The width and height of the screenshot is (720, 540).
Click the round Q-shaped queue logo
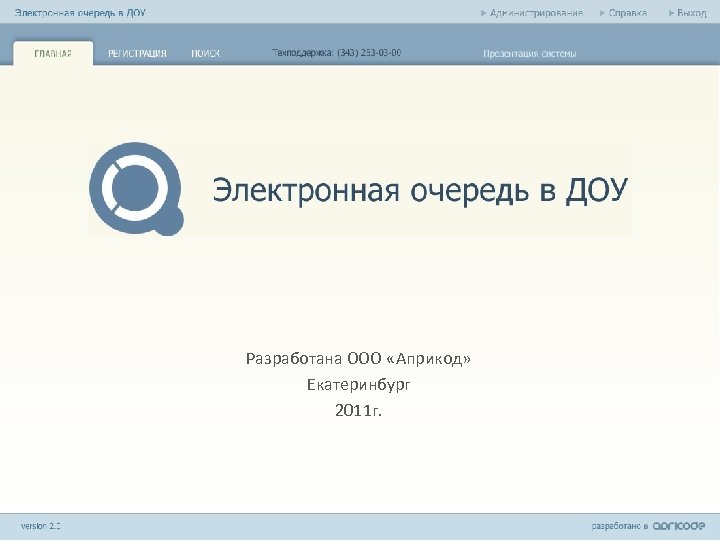136,189
